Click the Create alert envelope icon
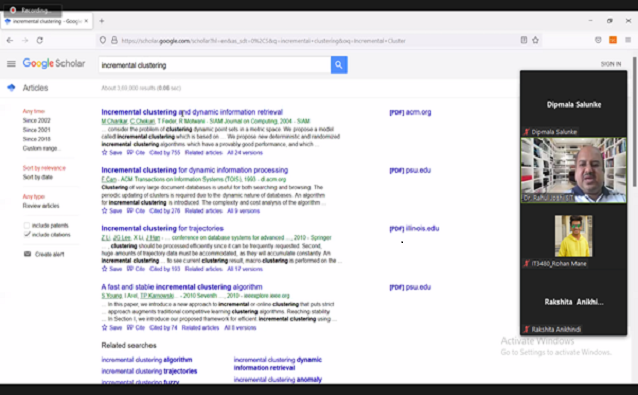The height and width of the screenshot is (395, 638). [27, 254]
